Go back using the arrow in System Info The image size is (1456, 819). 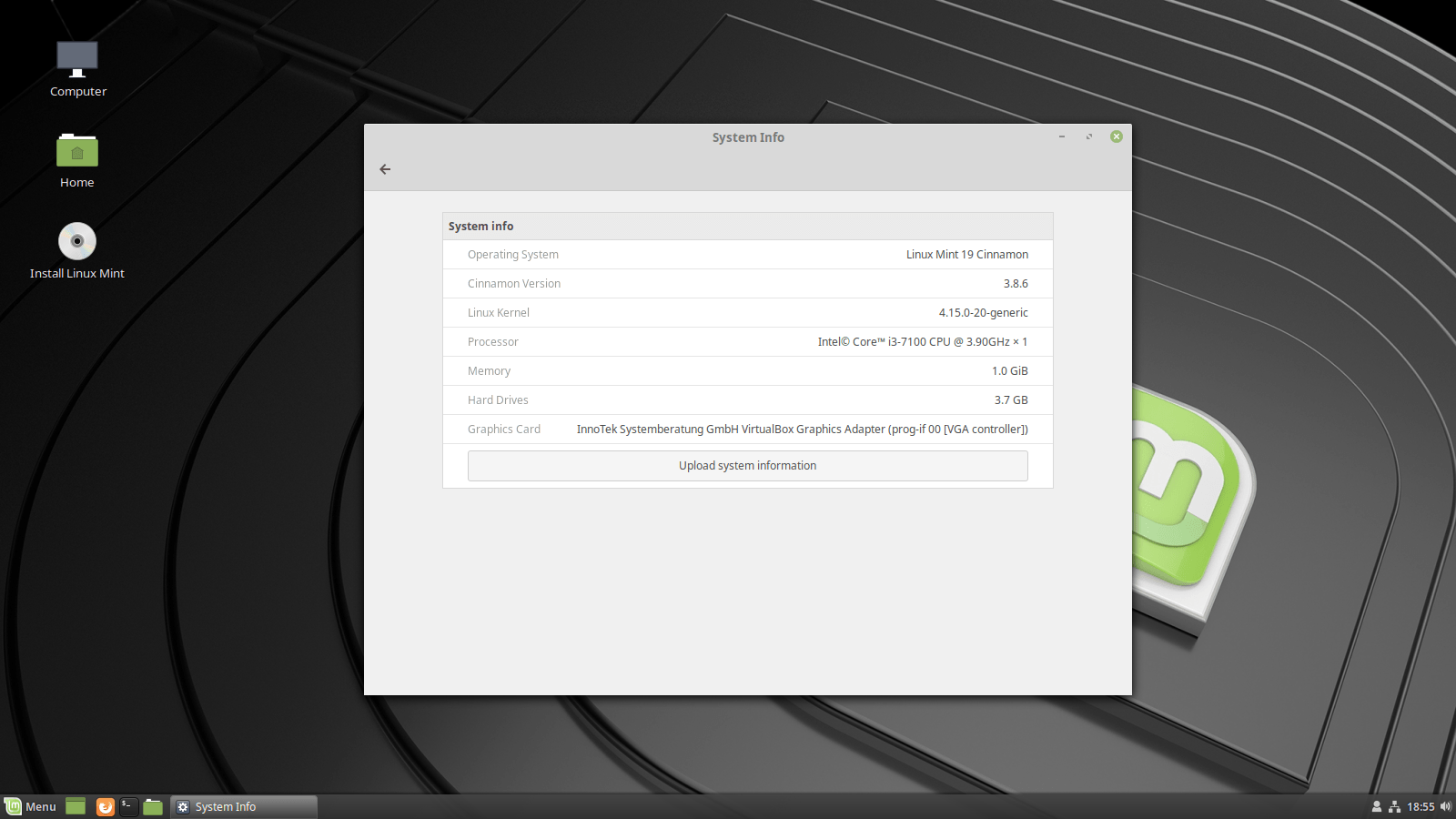(x=385, y=169)
